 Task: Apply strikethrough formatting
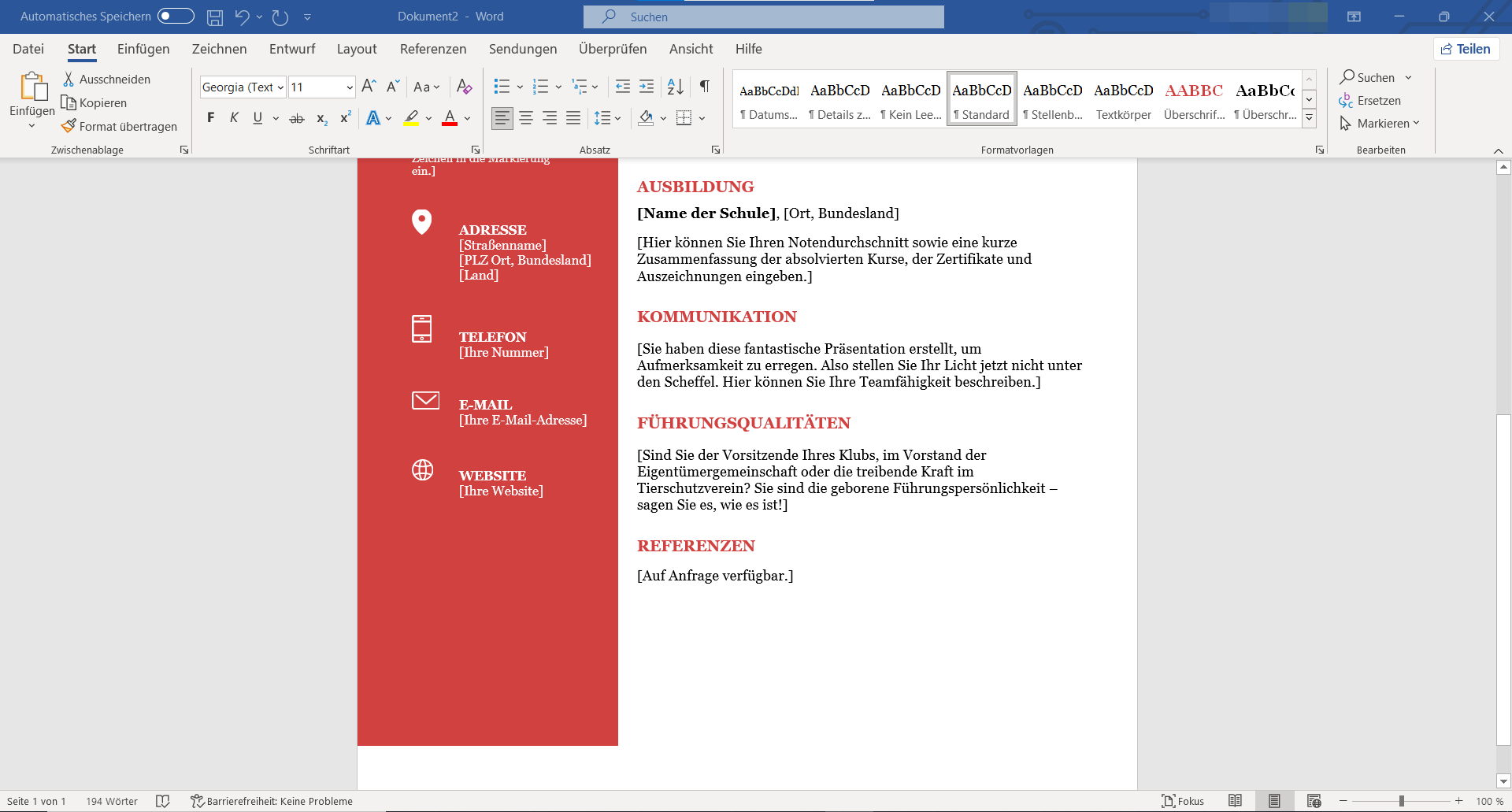(x=297, y=118)
